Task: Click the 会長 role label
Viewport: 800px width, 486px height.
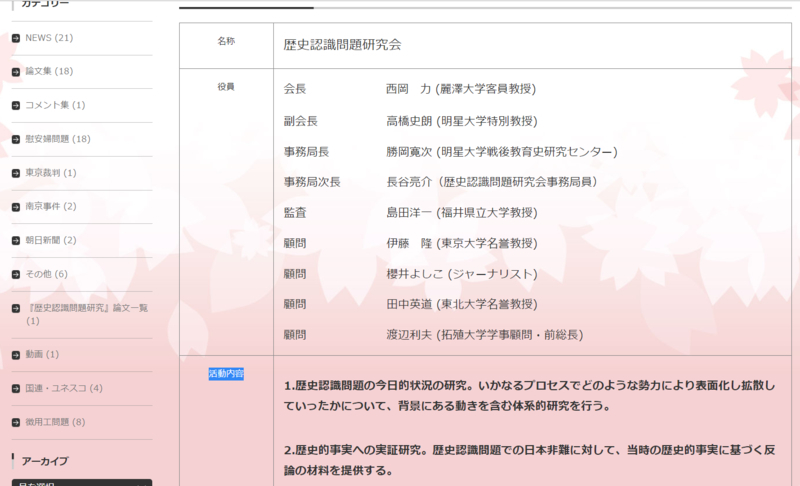Action: [x=295, y=89]
